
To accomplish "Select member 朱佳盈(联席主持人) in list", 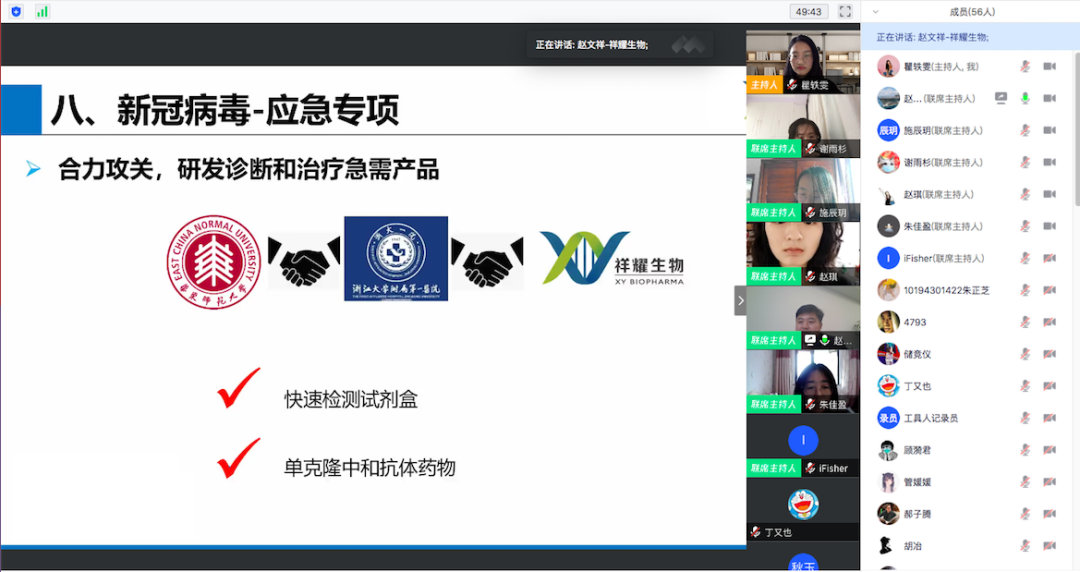I will pyautogui.click(x=968, y=226).
